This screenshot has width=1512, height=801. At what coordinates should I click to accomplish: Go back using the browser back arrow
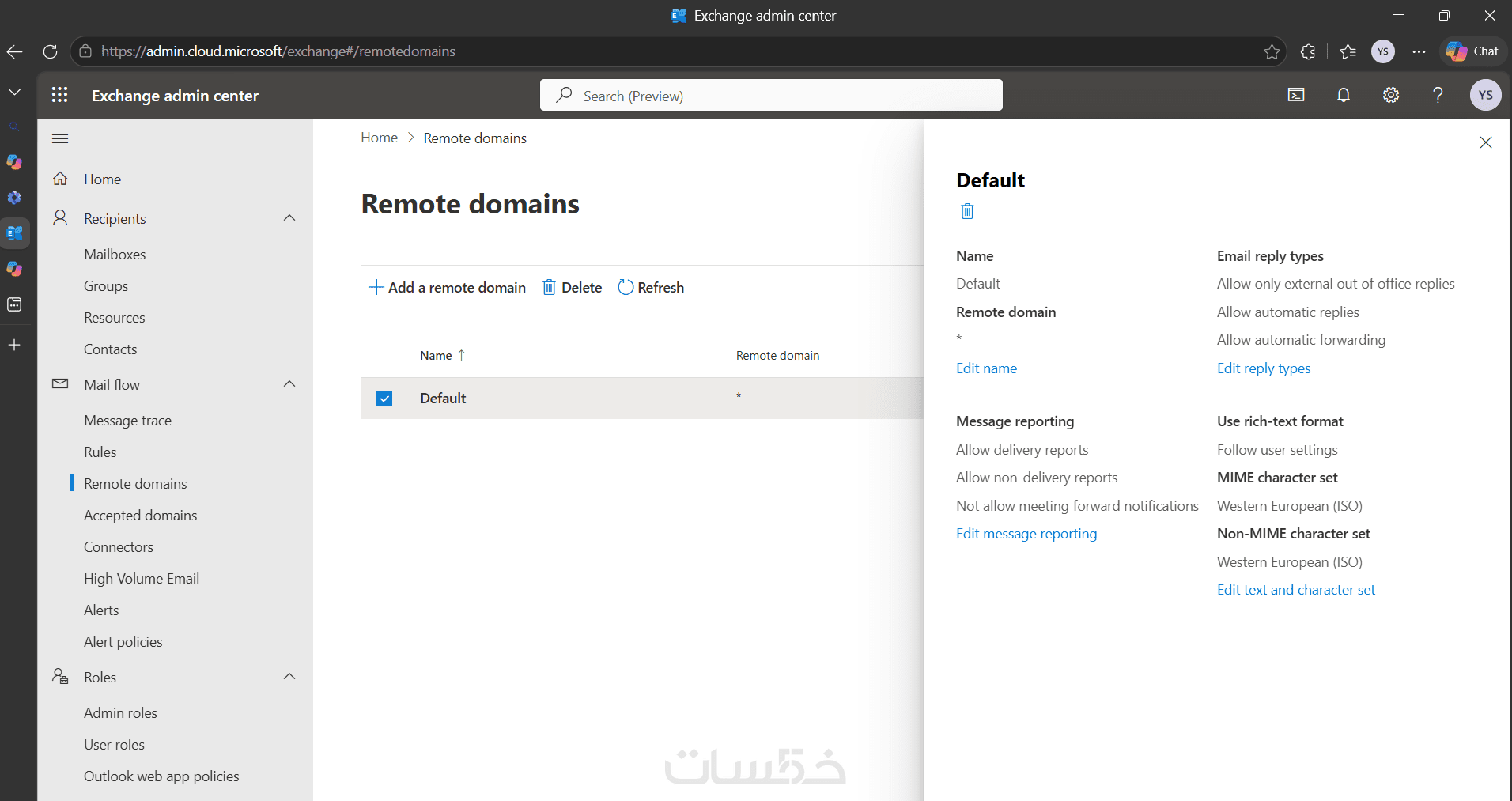coord(14,51)
